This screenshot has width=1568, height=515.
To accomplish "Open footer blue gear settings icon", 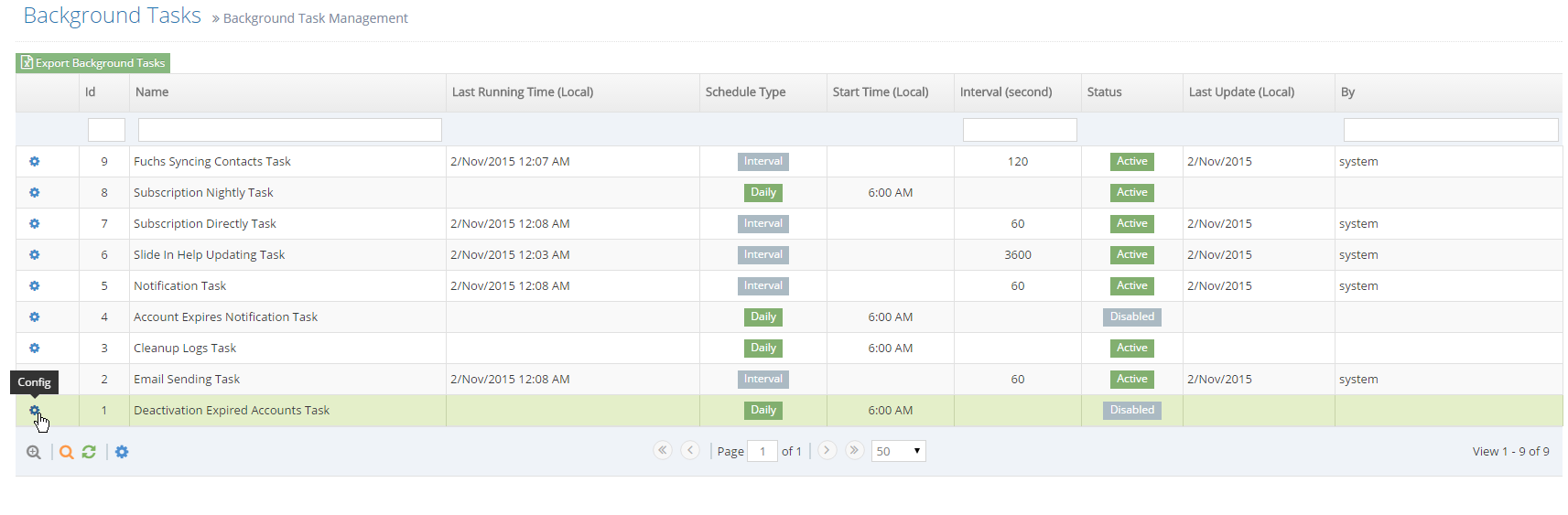I will tap(122, 452).
